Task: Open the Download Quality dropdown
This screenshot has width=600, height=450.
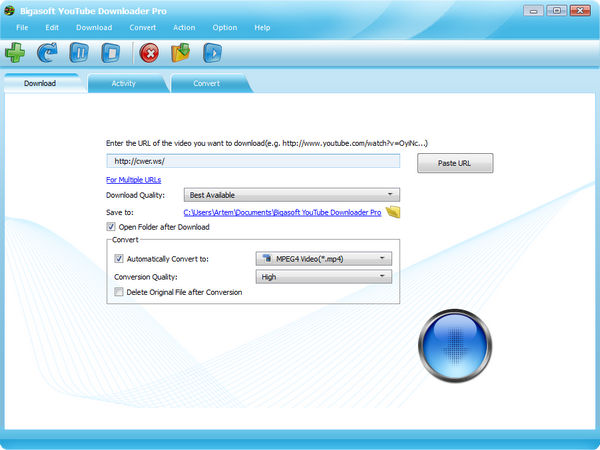Action: coord(292,195)
